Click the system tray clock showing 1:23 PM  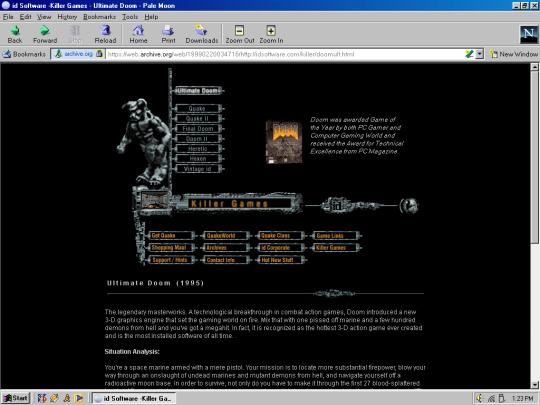(x=522, y=398)
